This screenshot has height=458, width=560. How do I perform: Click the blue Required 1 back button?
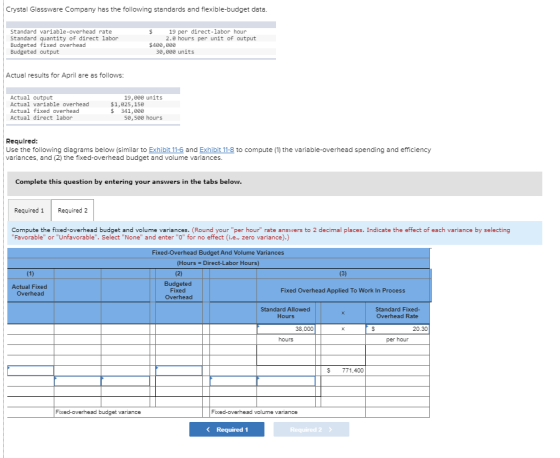point(227,429)
